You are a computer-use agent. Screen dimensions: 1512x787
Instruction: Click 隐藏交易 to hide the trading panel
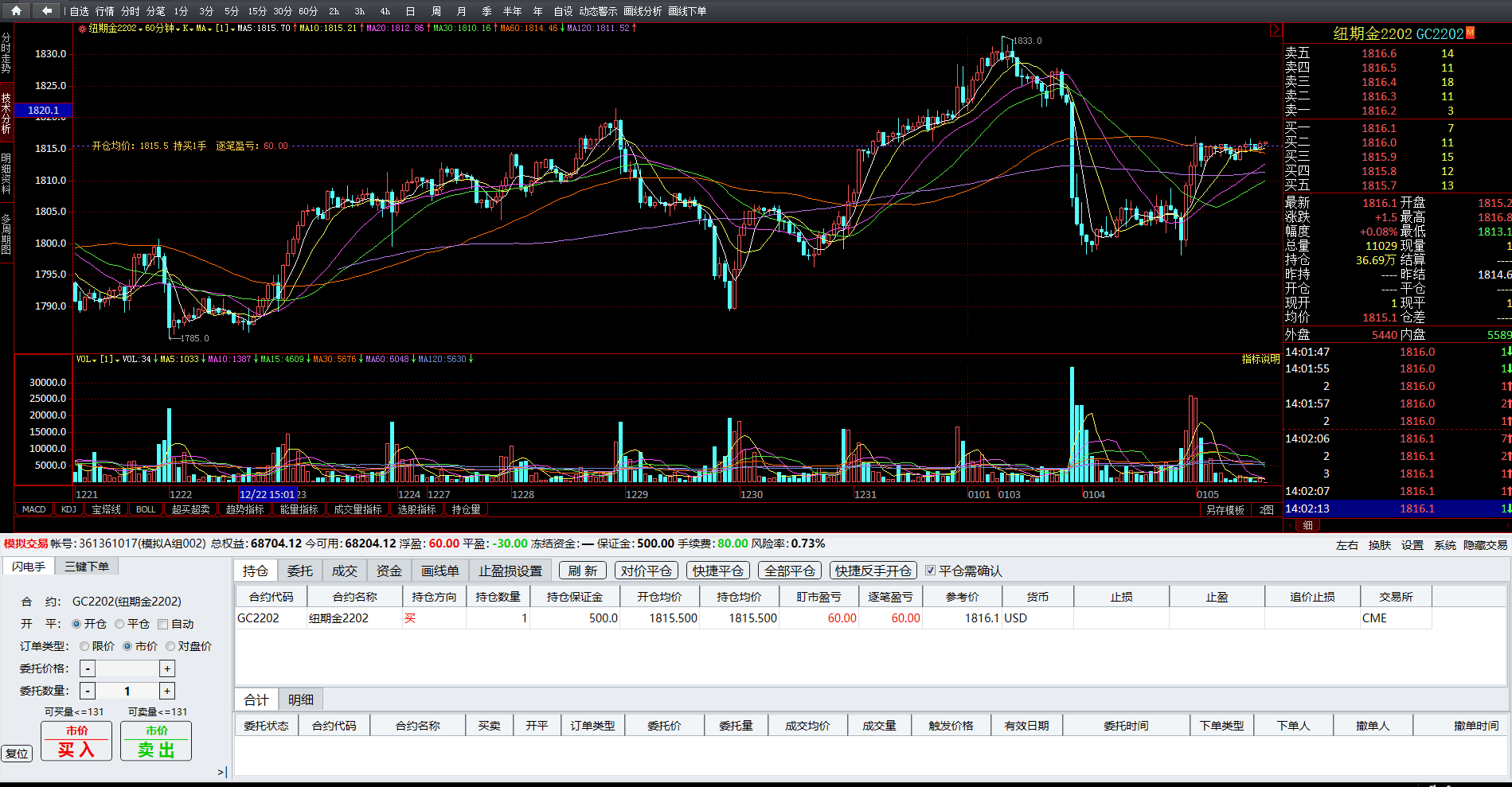click(x=1486, y=545)
